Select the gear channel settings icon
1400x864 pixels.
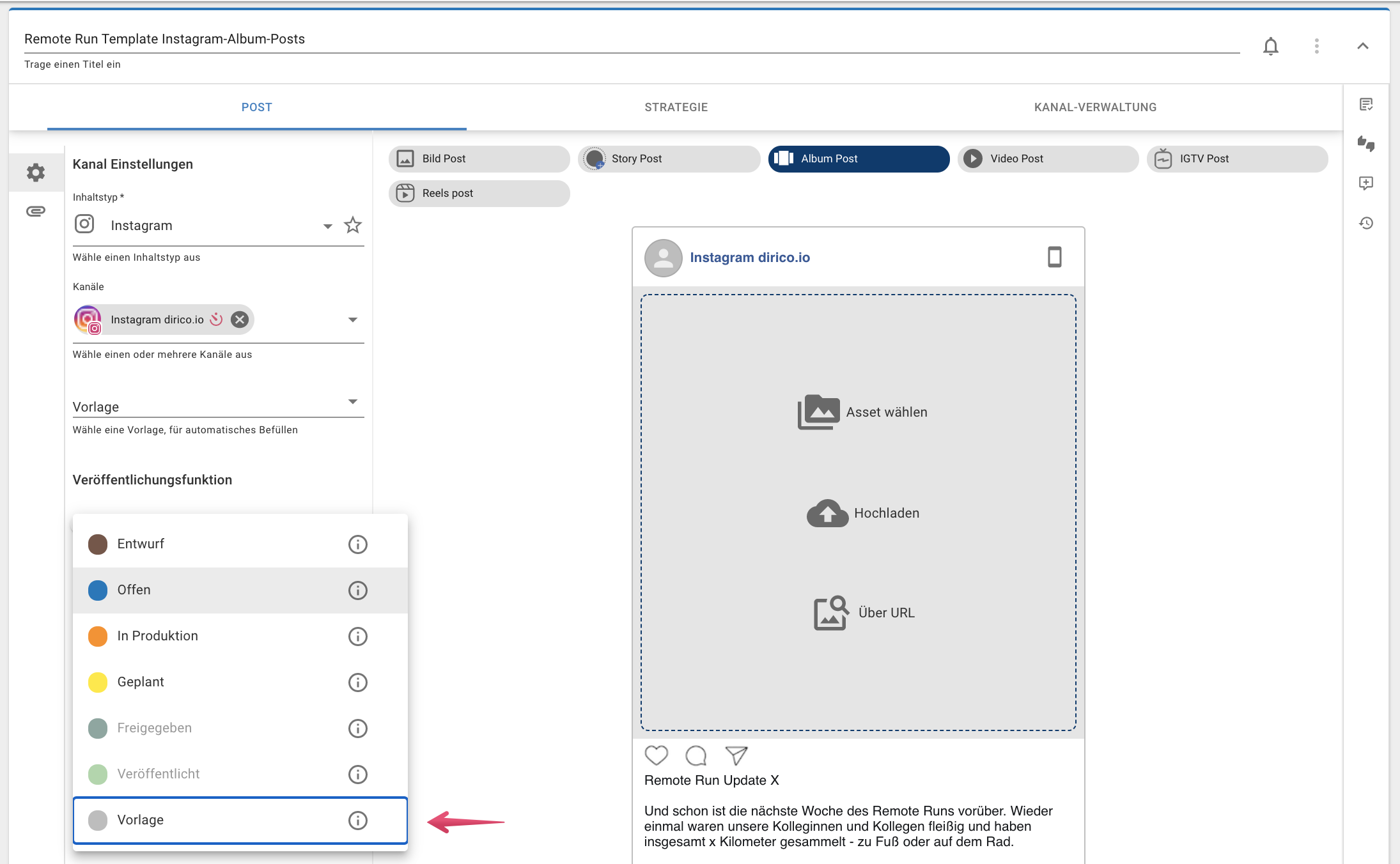tap(36, 172)
